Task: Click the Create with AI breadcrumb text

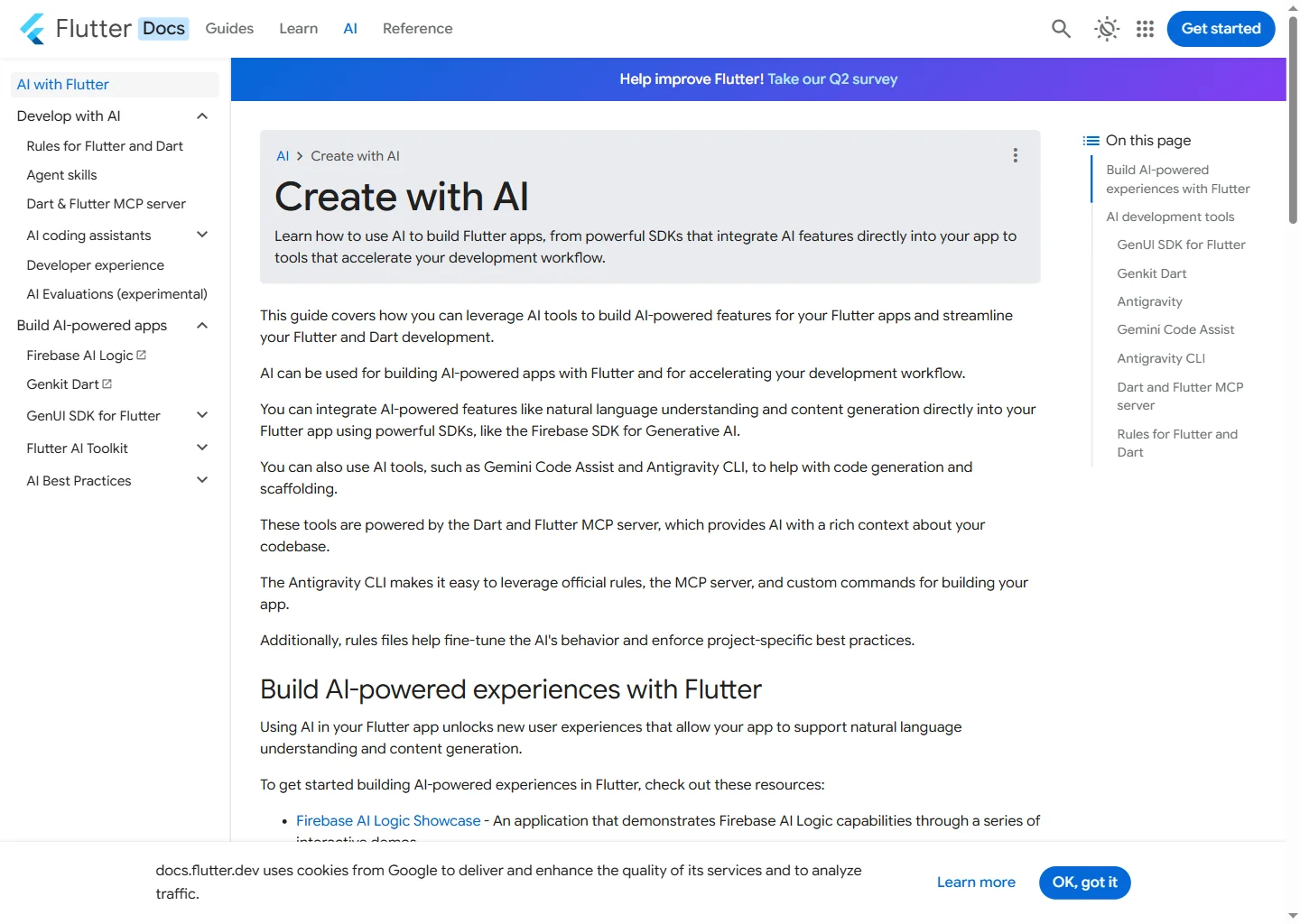Action: [x=355, y=156]
